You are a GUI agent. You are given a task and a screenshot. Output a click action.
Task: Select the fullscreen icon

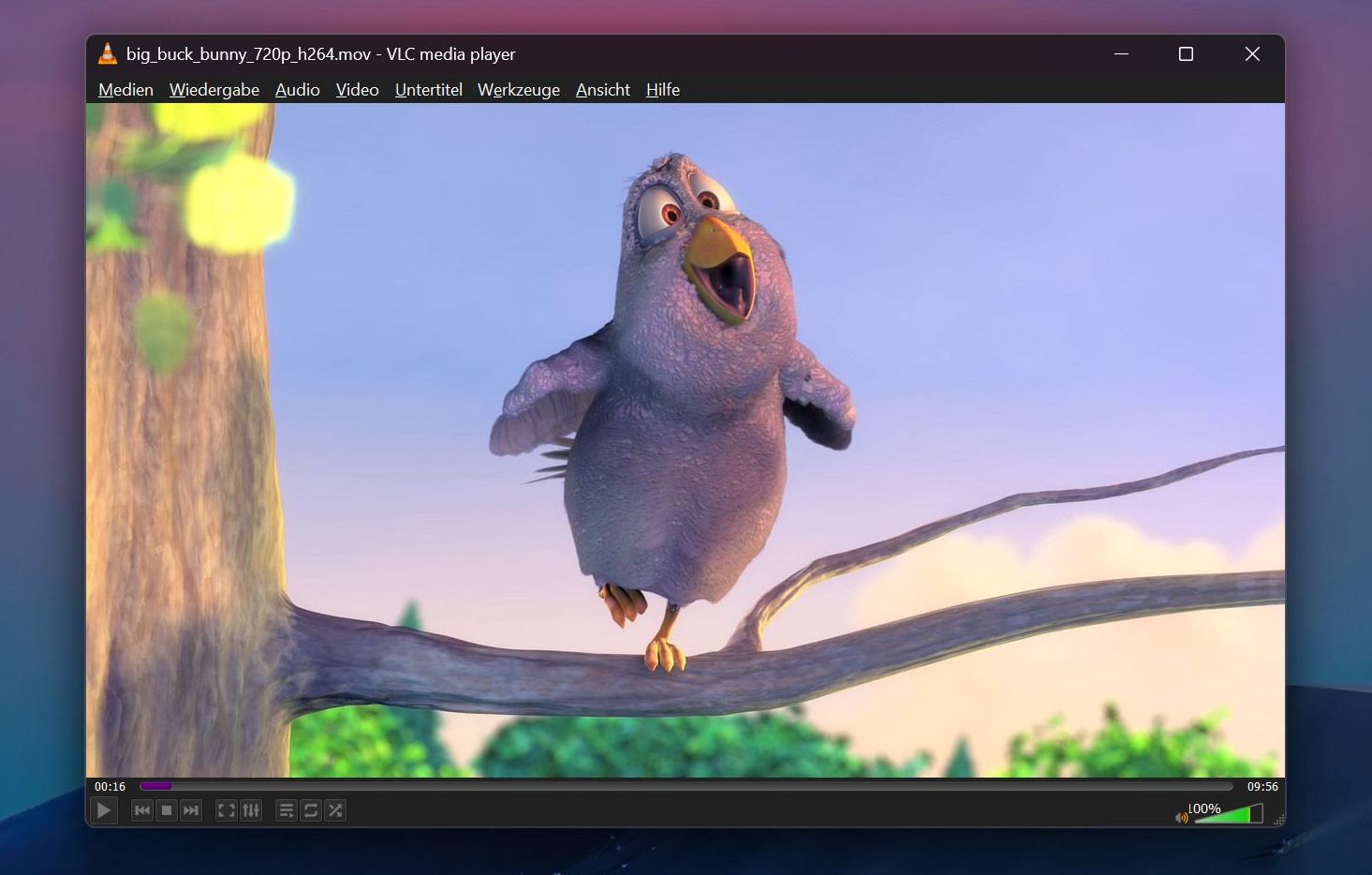pyautogui.click(x=226, y=810)
